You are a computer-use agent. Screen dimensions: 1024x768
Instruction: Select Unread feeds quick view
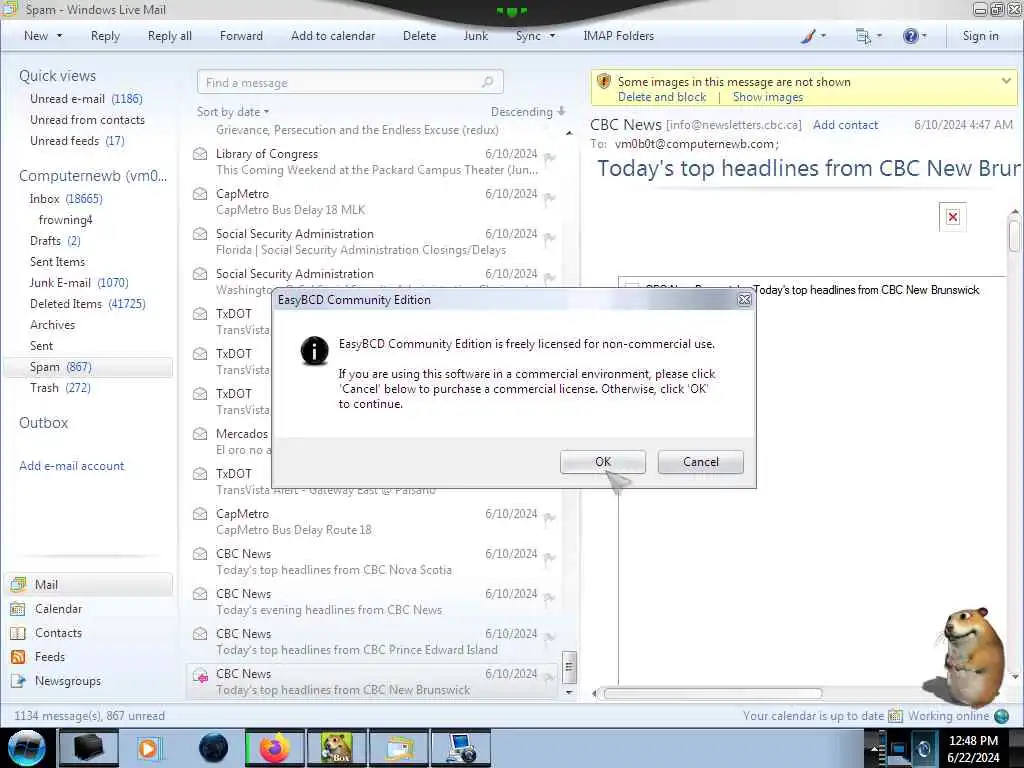[76, 140]
